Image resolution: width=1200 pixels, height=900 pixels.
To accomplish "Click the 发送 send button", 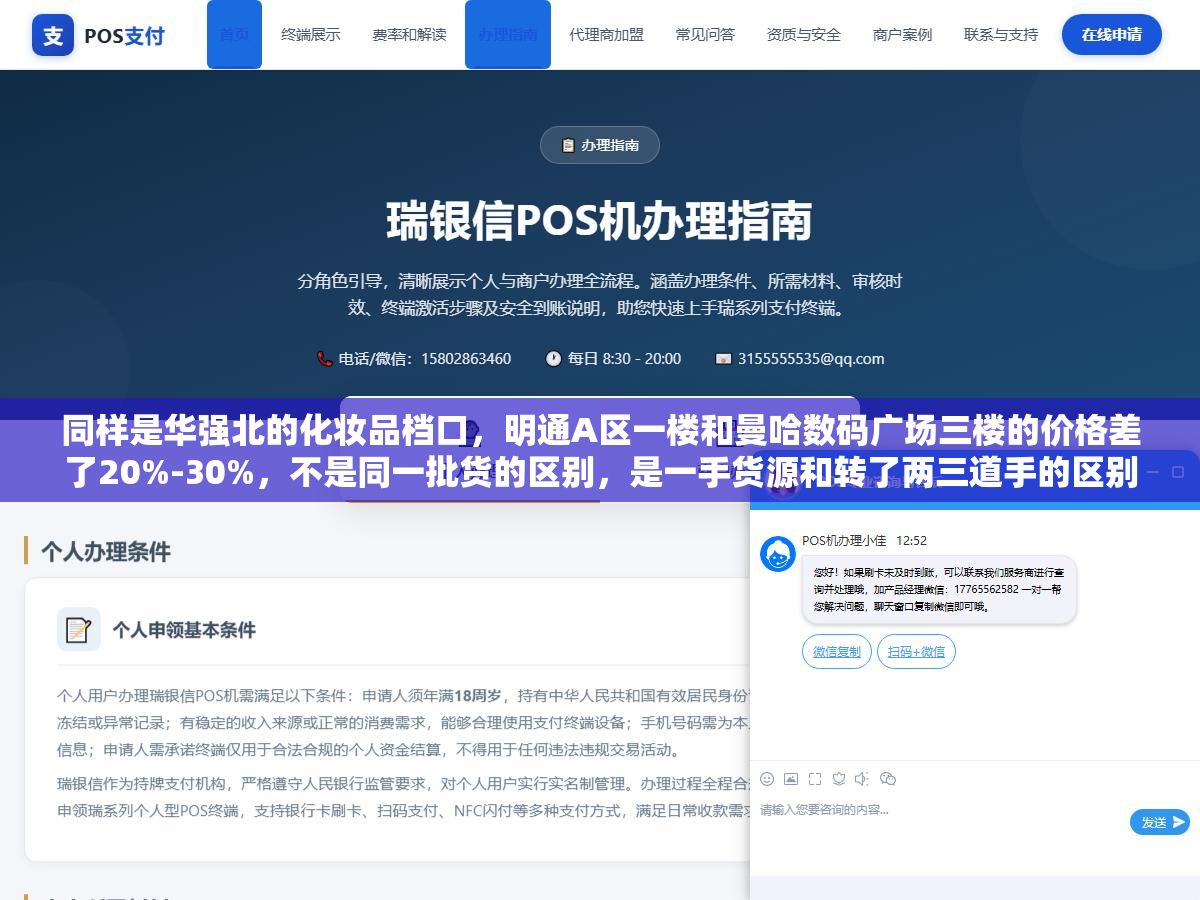I will (1160, 822).
